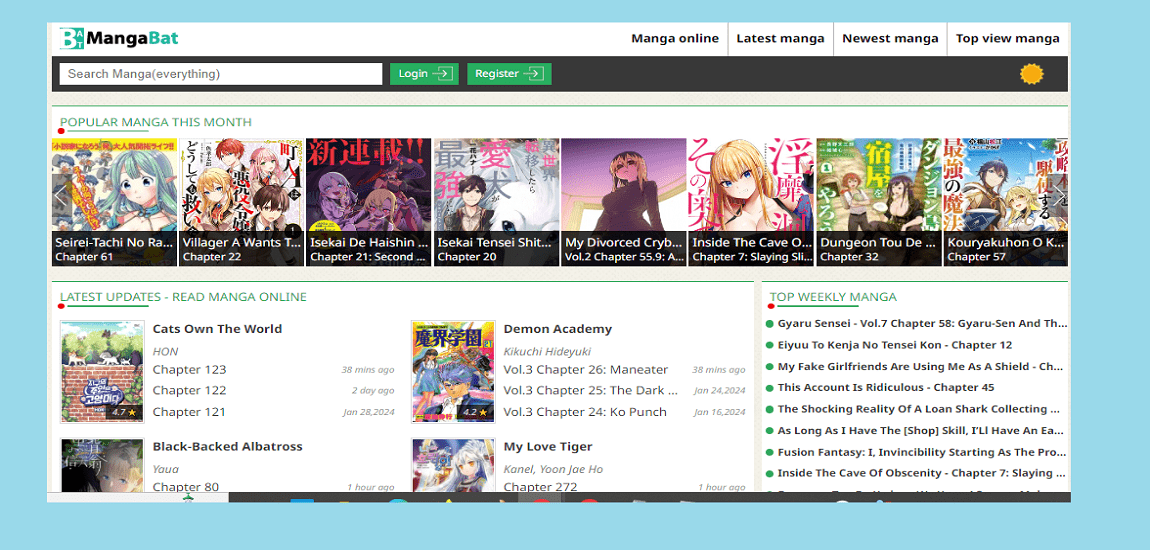Open As Long As I Have The [Shop] Skill link

[920, 430]
